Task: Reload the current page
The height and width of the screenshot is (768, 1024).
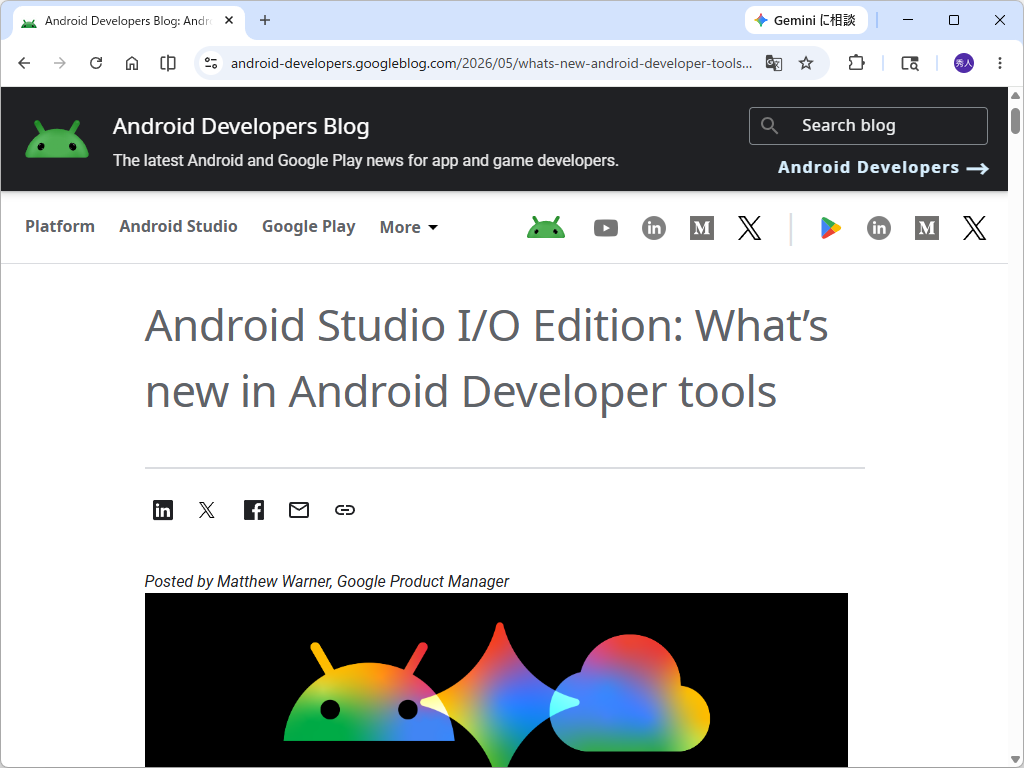Action: point(96,63)
